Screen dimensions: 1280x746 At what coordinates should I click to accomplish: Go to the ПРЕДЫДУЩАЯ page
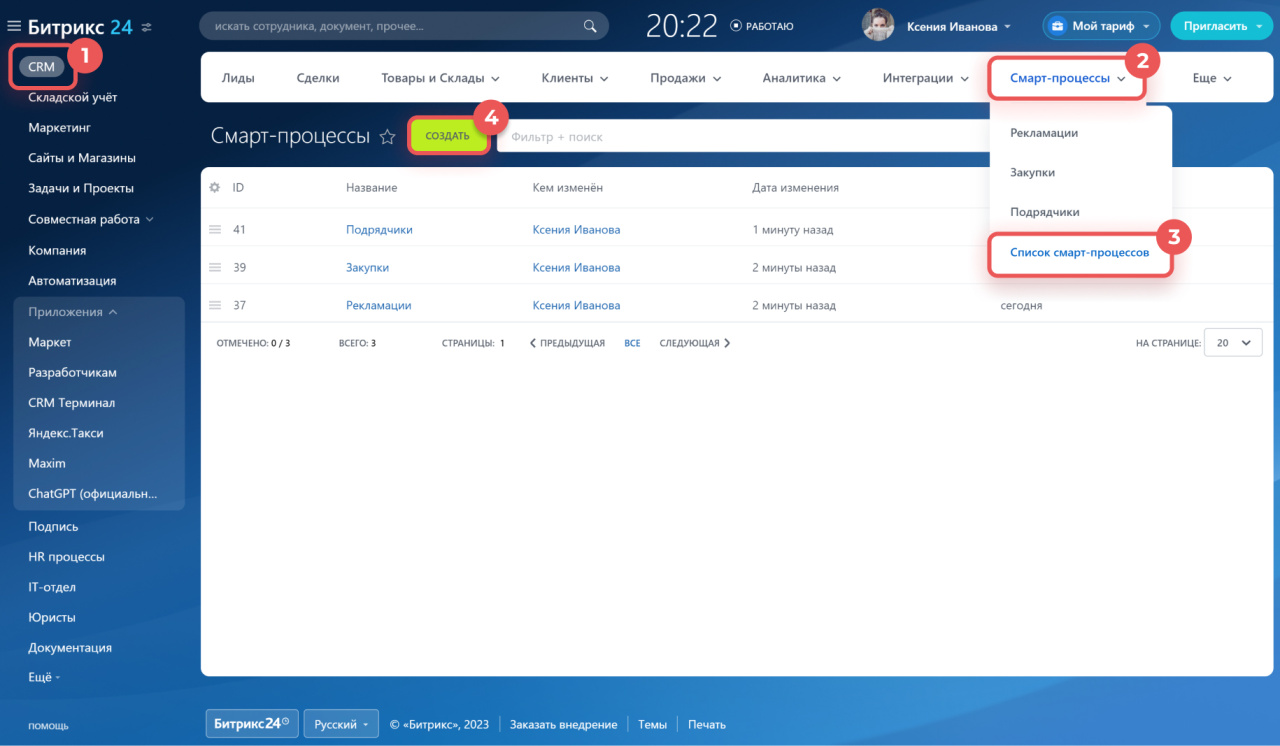(x=567, y=343)
